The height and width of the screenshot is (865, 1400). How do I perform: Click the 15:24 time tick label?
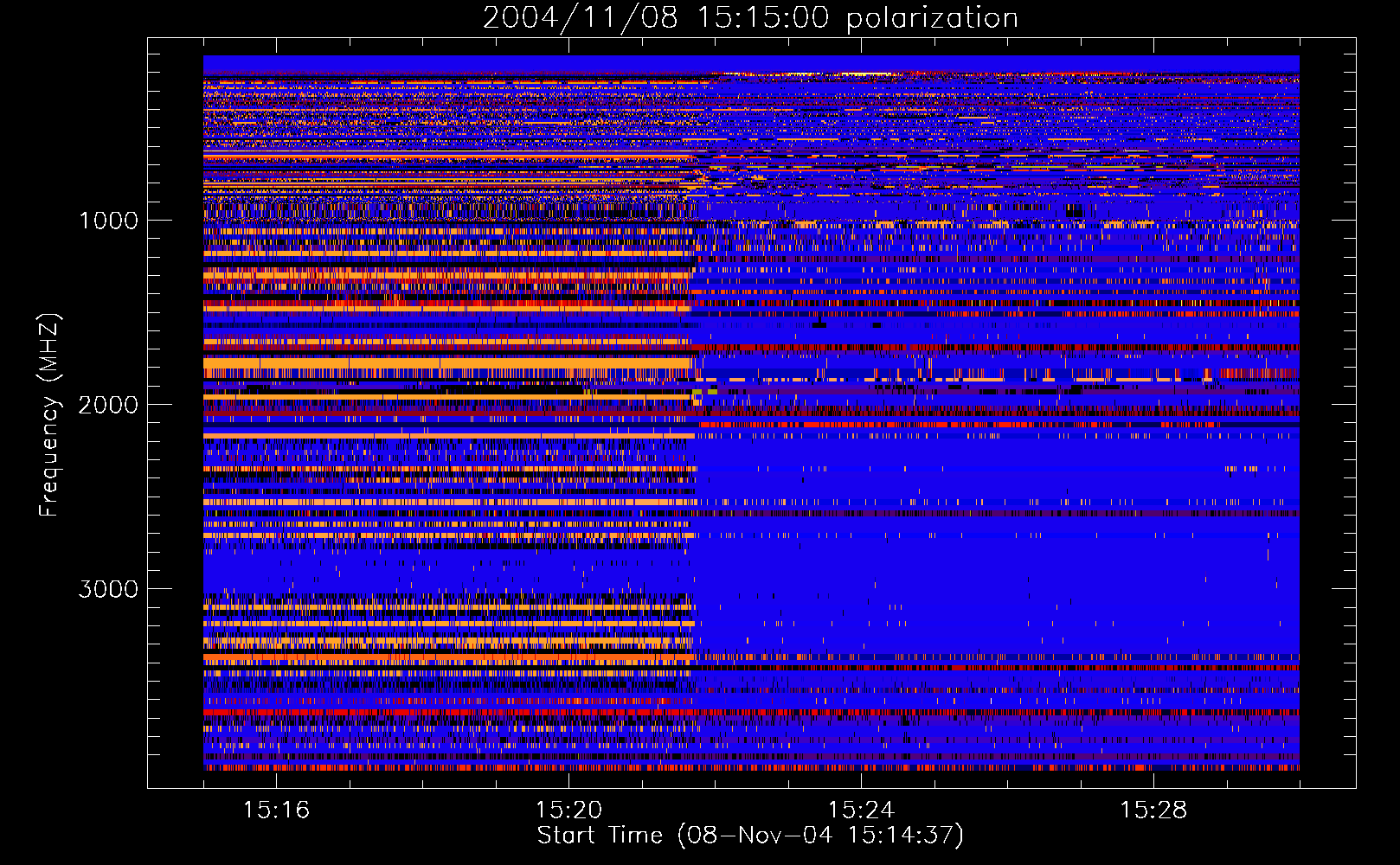pyautogui.click(x=861, y=810)
